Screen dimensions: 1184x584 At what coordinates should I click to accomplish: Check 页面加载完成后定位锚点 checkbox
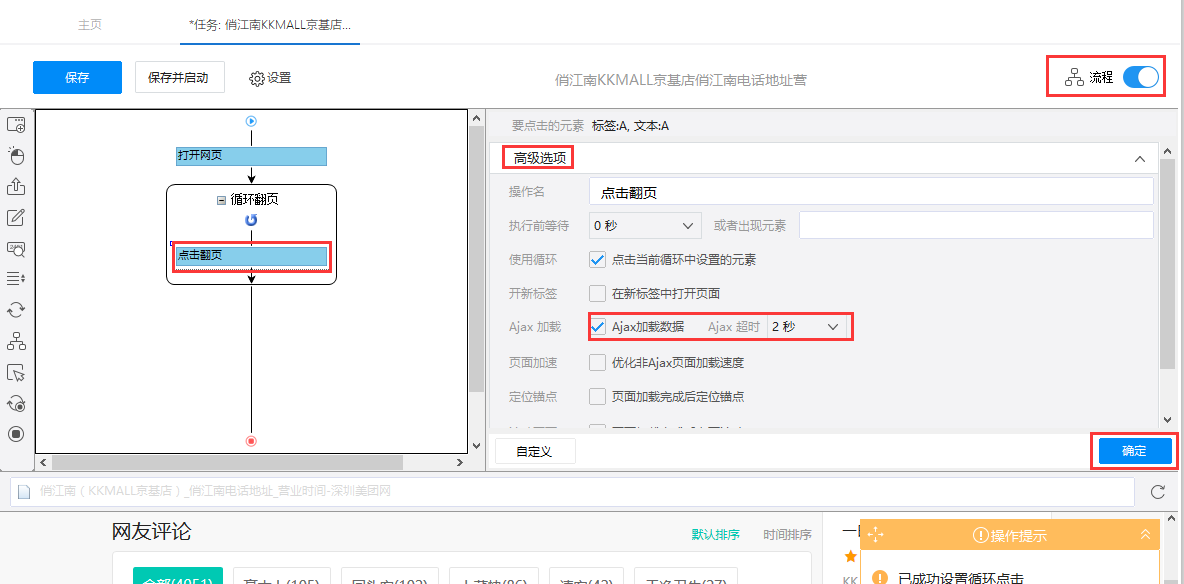pyautogui.click(x=597, y=396)
